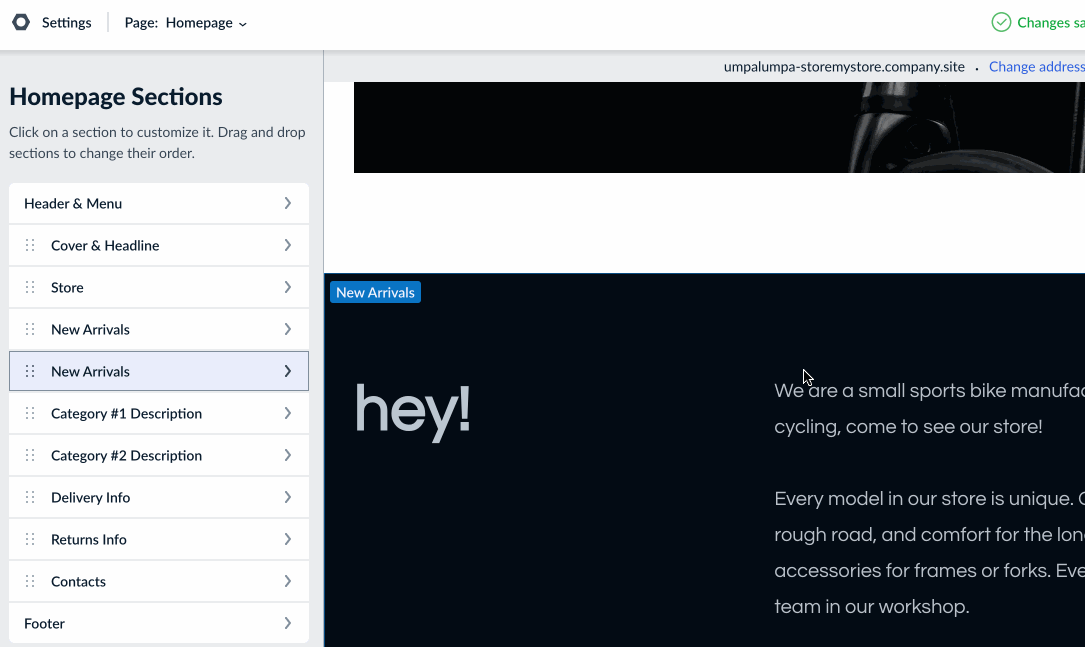
Task: Click the Changes saved status text
Action: pos(1048,21)
